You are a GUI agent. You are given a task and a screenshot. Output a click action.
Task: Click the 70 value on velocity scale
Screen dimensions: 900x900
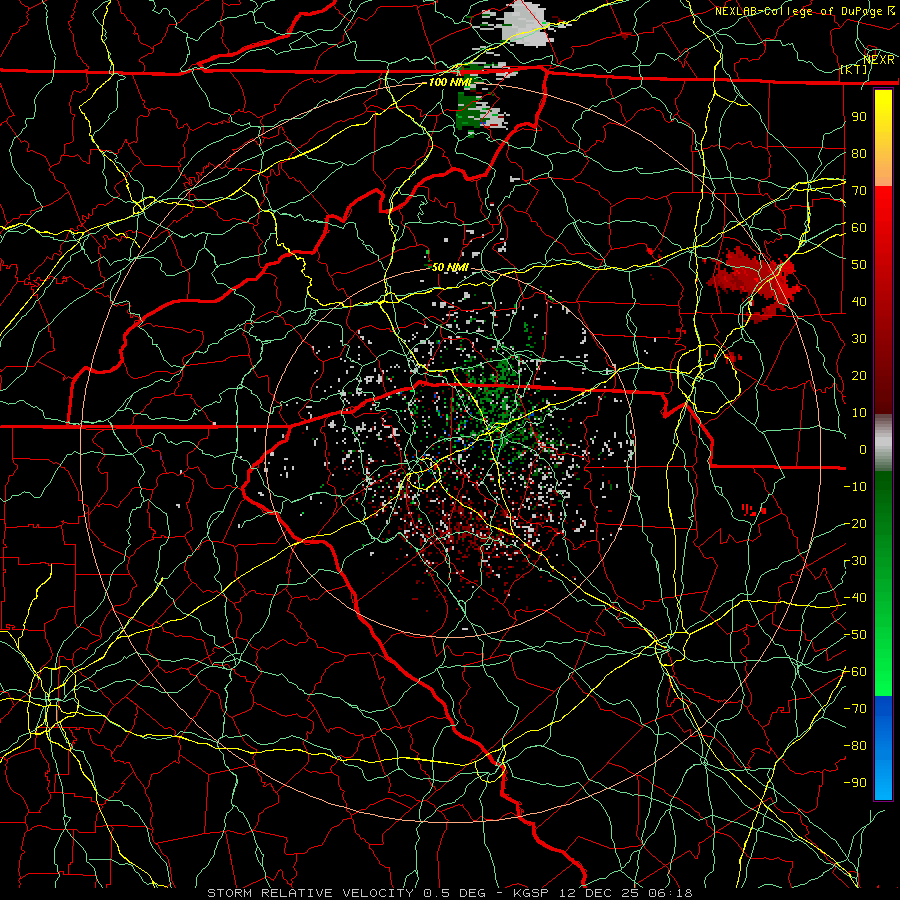coord(859,191)
